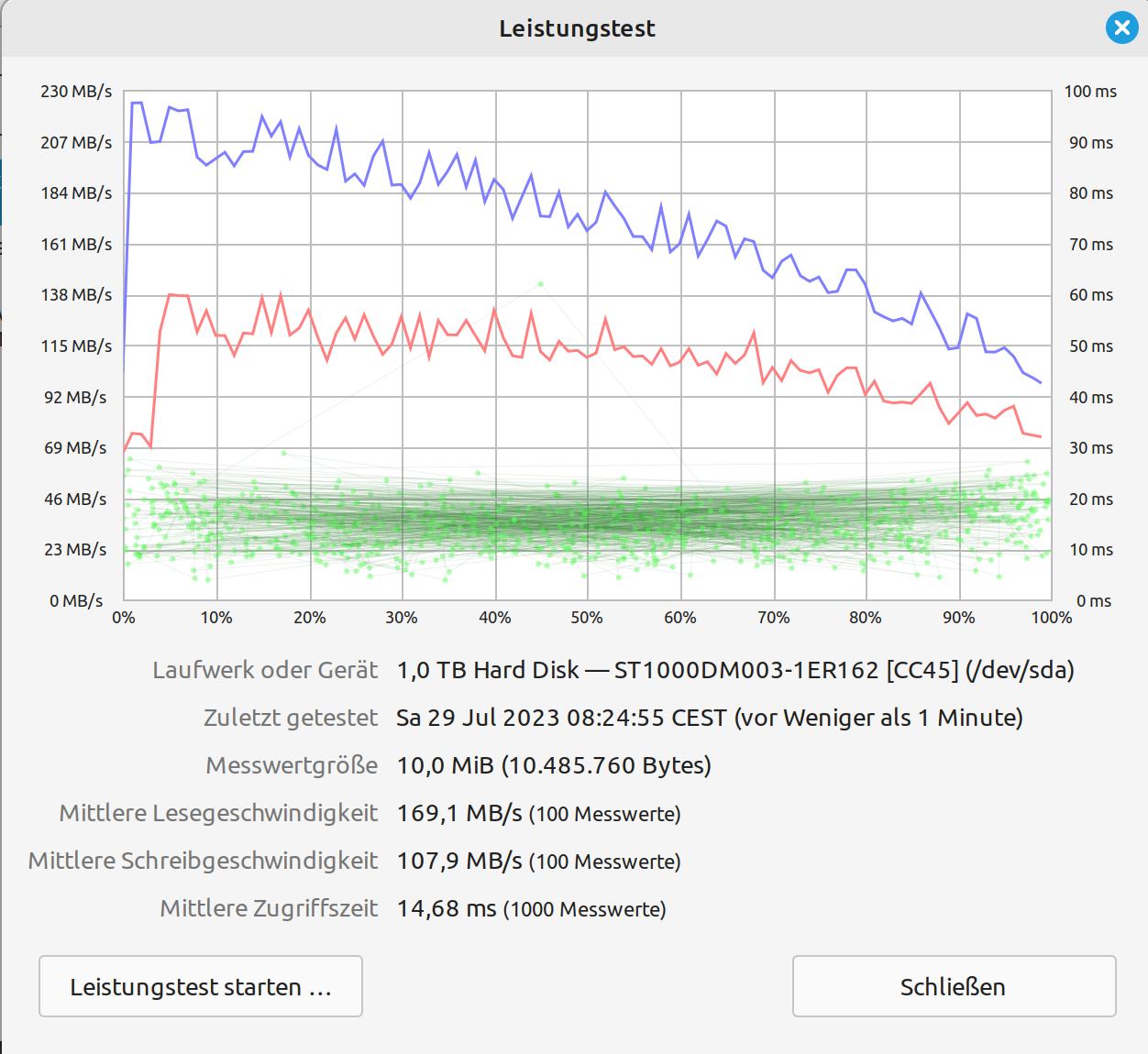Click the Mittlere Lesegeschwindigkeit label
This screenshot has width=1148, height=1054.
(218, 813)
